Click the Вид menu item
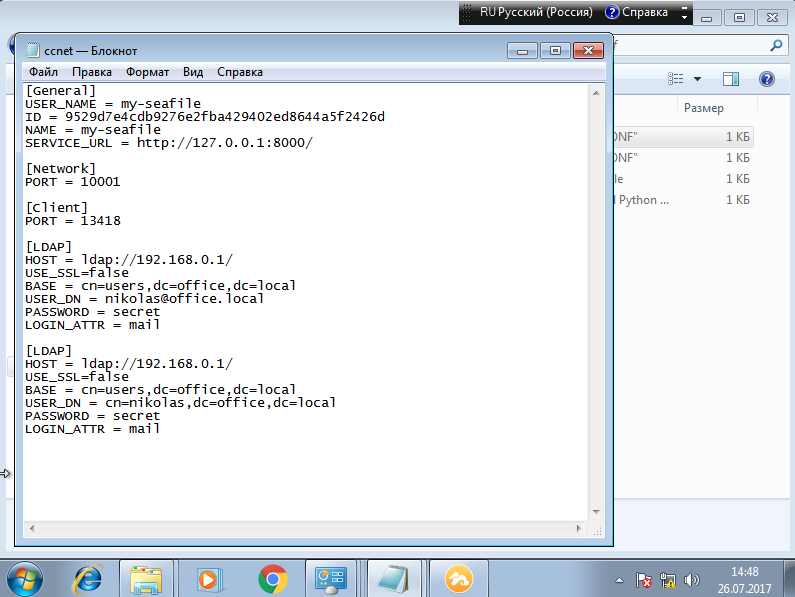Viewport: 795px width, 597px height. pyautogui.click(x=193, y=72)
